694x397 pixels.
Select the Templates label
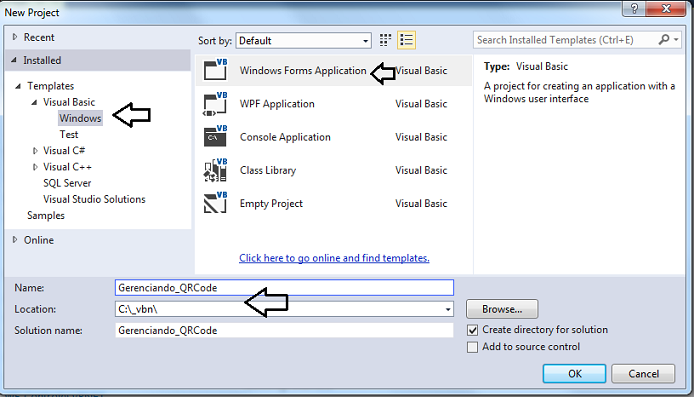tap(50, 86)
